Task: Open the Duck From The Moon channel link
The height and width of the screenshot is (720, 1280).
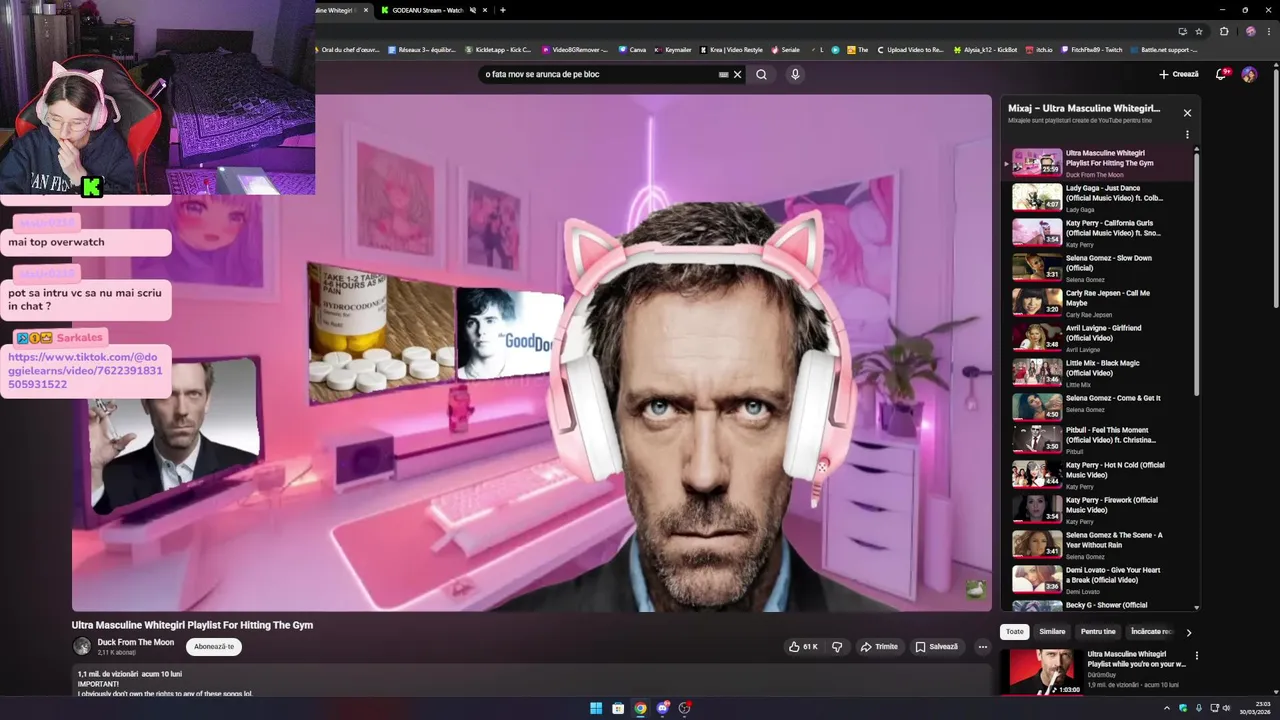Action: coord(135,642)
